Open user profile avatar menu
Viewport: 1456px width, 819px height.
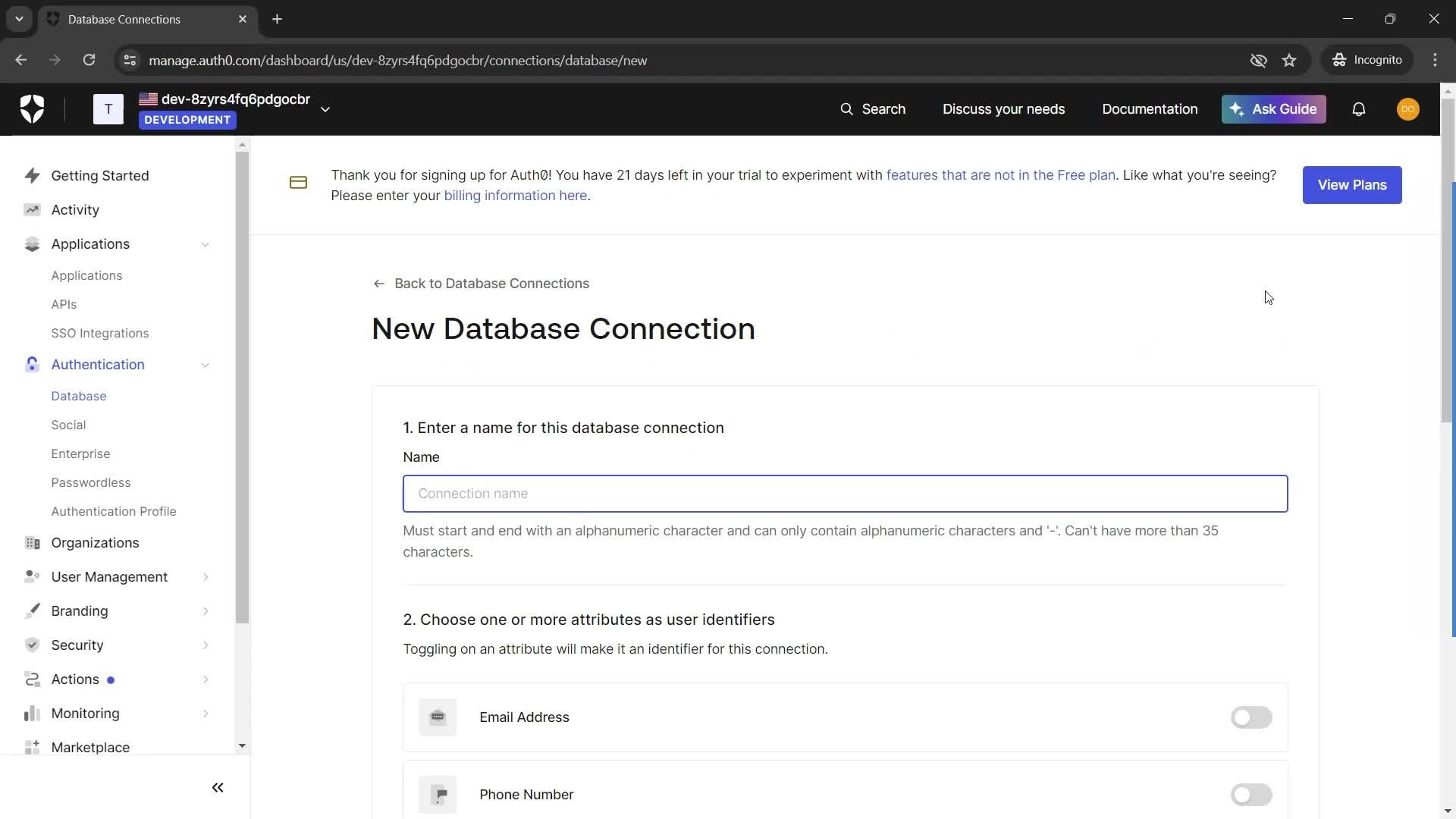[1408, 109]
